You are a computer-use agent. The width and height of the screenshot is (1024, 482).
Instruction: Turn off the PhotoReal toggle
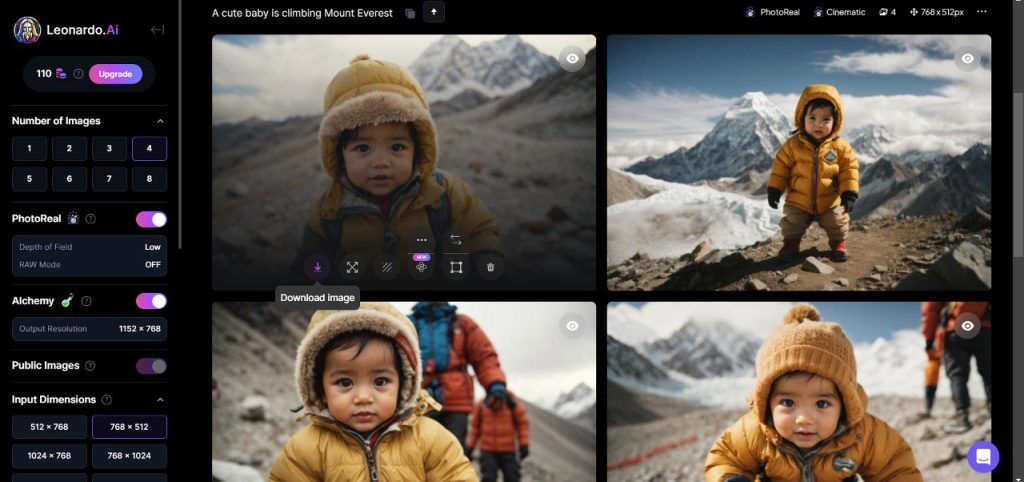tap(151, 219)
